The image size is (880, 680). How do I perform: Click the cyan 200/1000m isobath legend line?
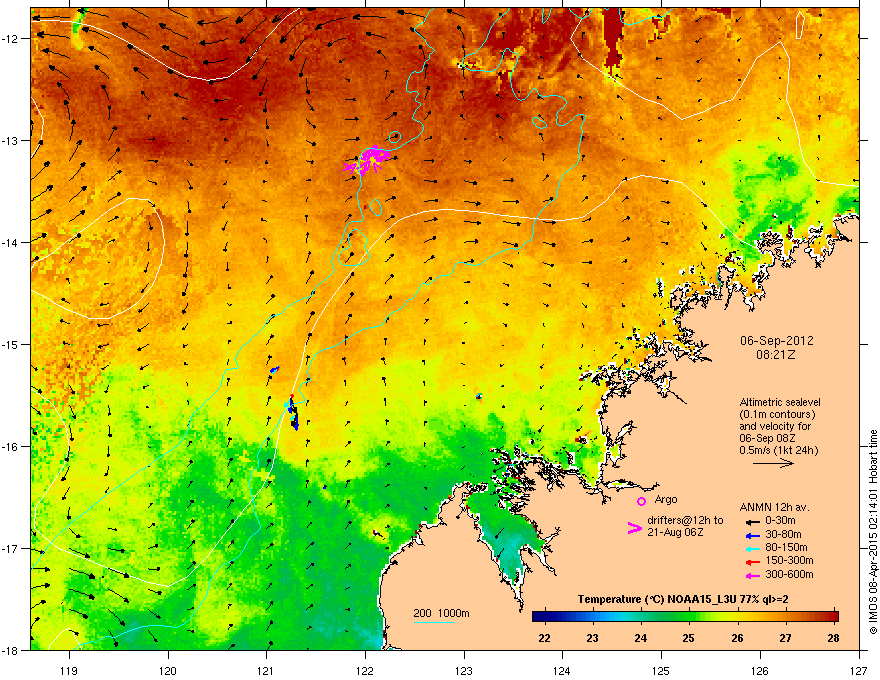click(433, 622)
